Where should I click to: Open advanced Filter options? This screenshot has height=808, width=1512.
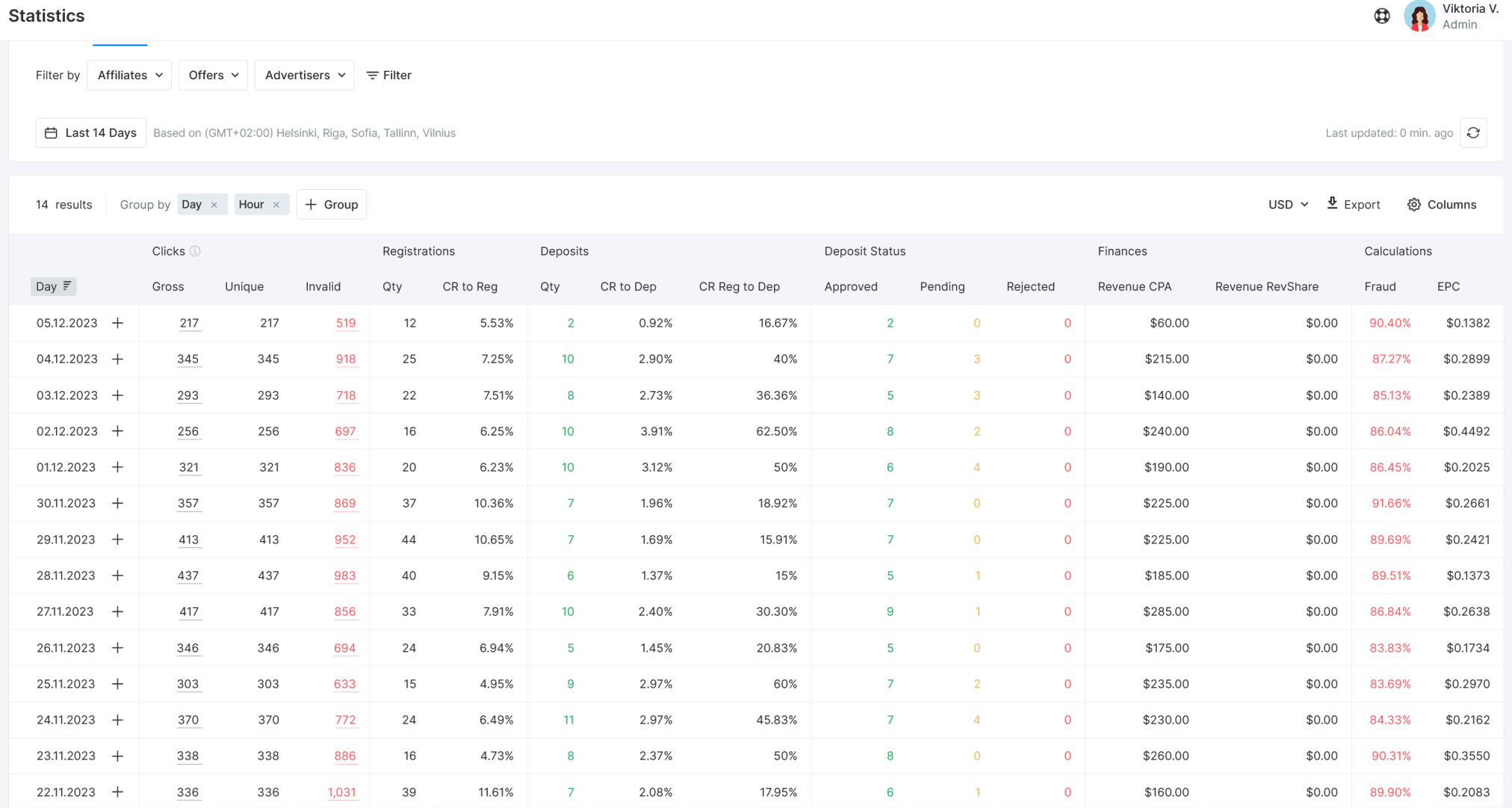coord(388,75)
